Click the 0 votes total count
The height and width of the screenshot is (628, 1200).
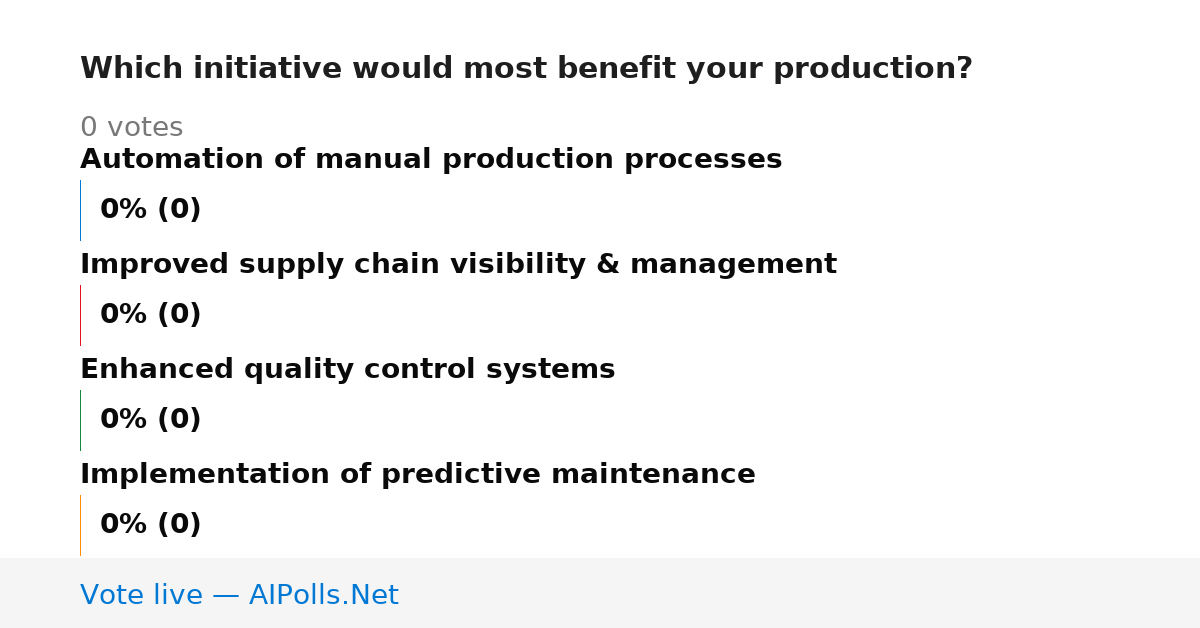(x=131, y=128)
